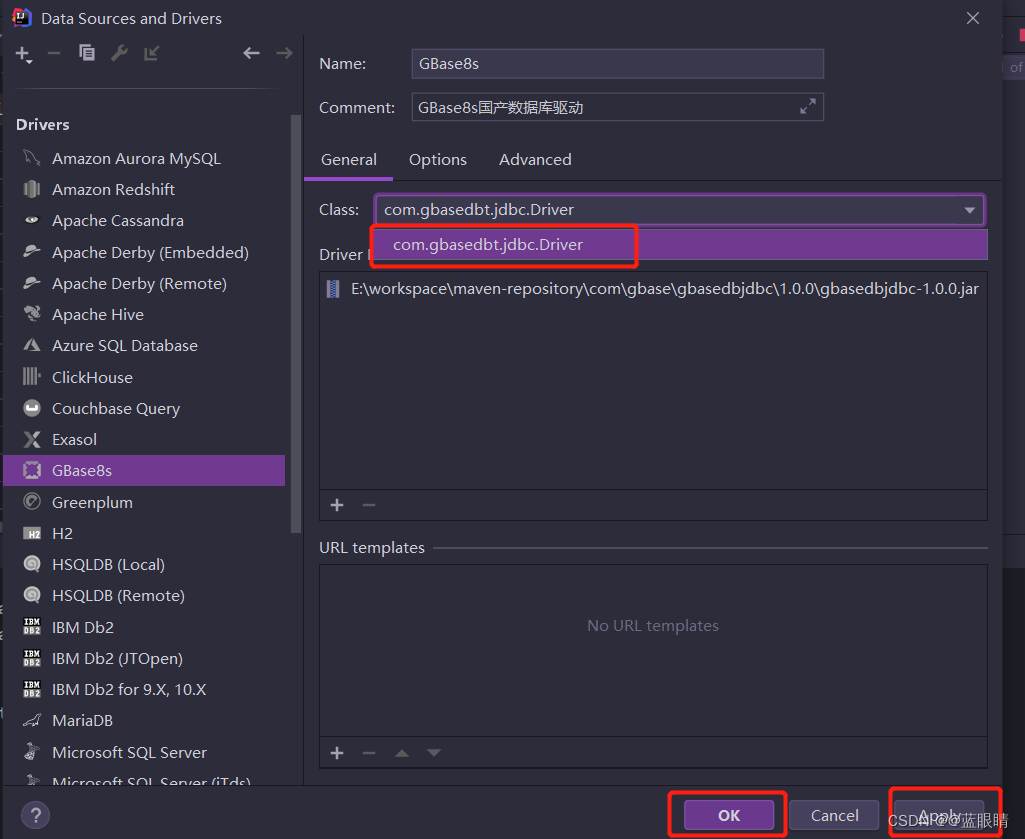Click the duplicate driver icon
This screenshot has width=1025, height=839.
click(x=87, y=53)
